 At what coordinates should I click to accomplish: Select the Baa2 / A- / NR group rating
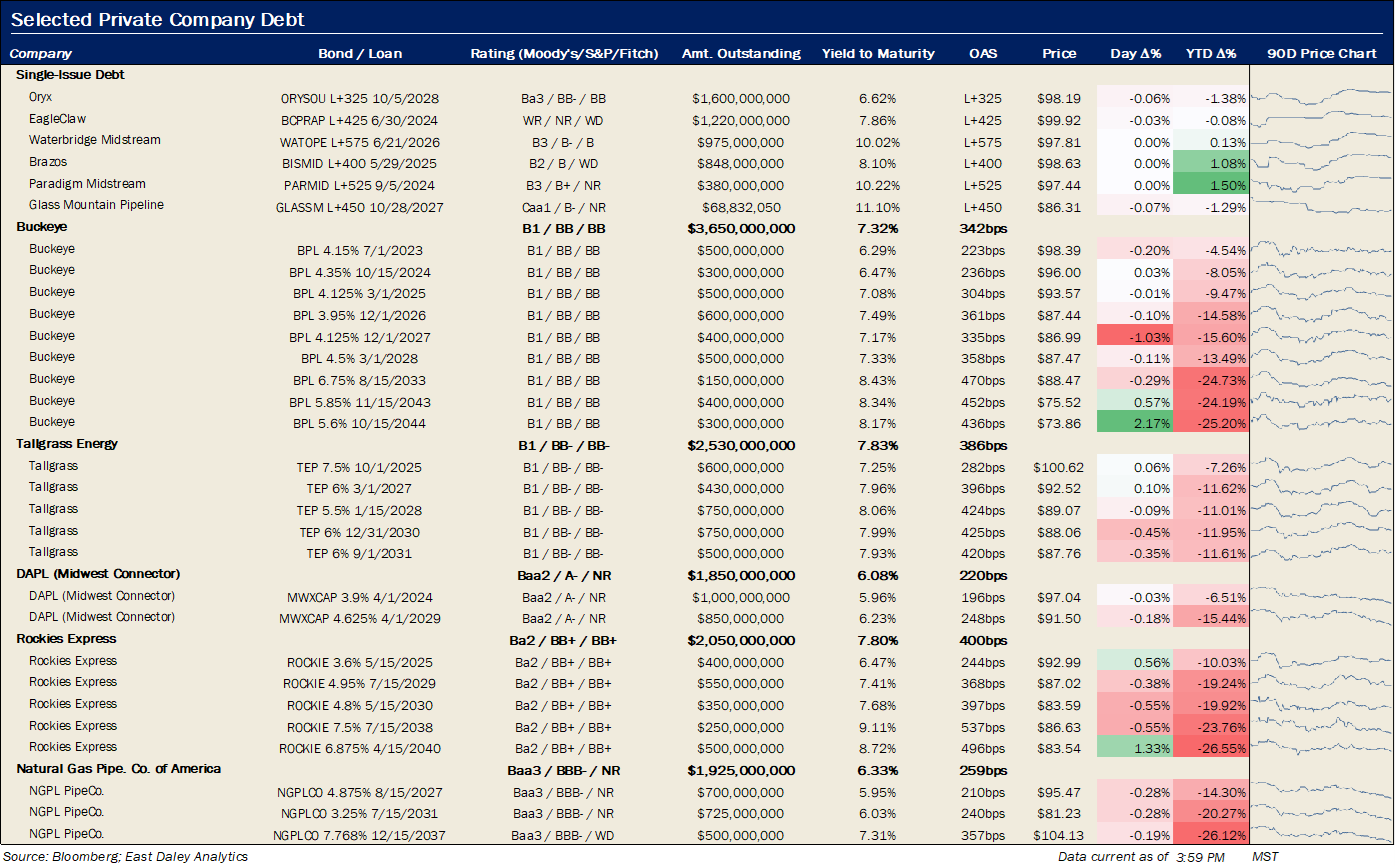tap(564, 575)
